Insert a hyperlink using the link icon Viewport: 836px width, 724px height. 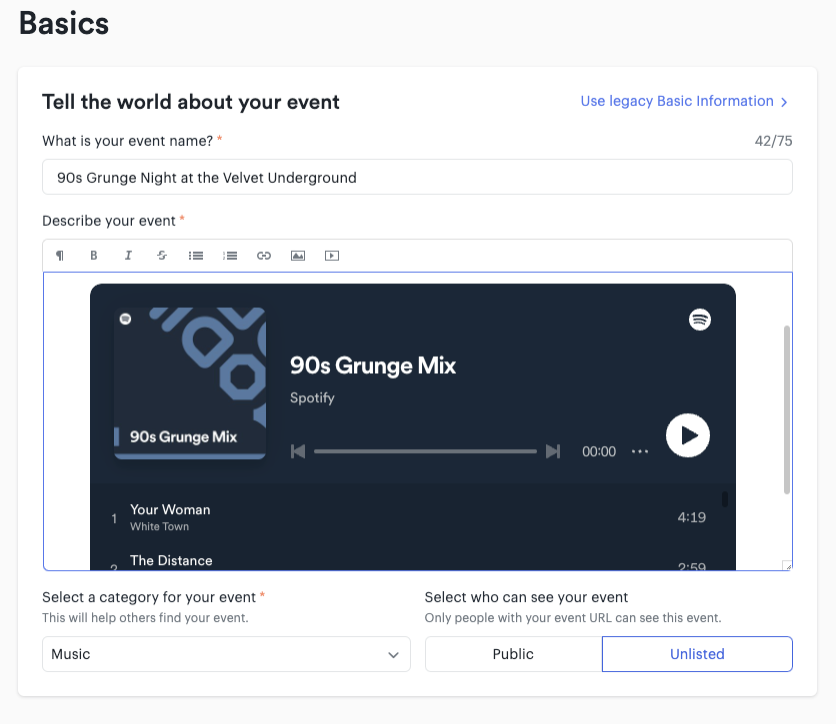[264, 256]
